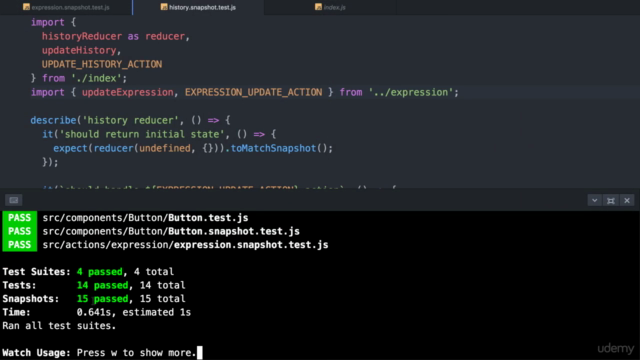The width and height of the screenshot is (640, 360).
Task: Click 'history reducer' describe string
Action: (x=131, y=120)
